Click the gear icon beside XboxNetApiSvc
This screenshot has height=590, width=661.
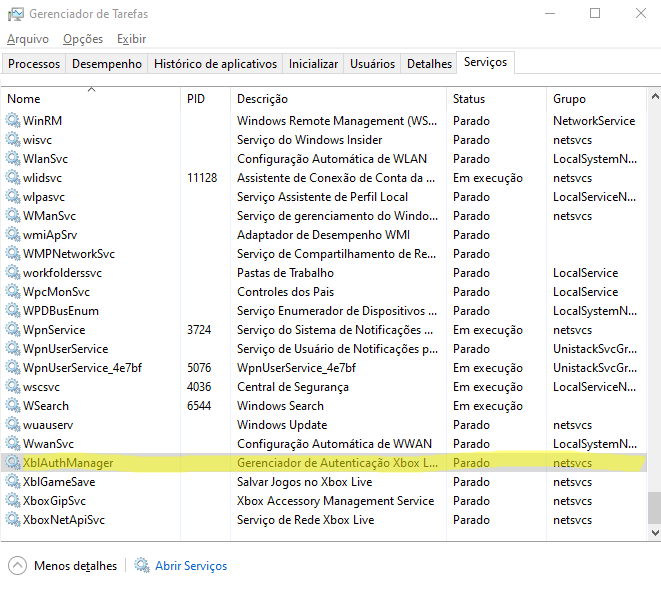pos(13,519)
